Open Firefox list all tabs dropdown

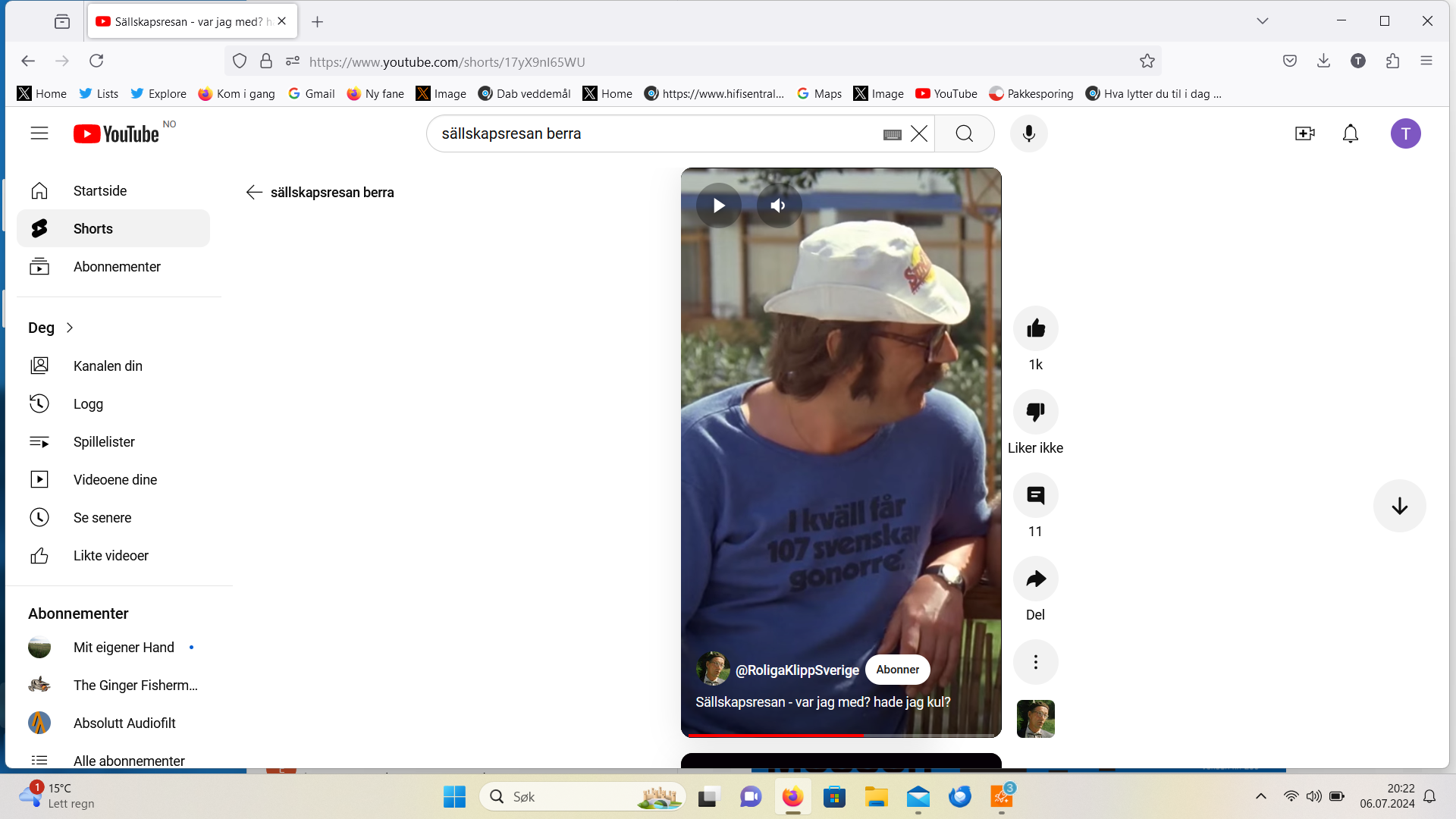1262,21
